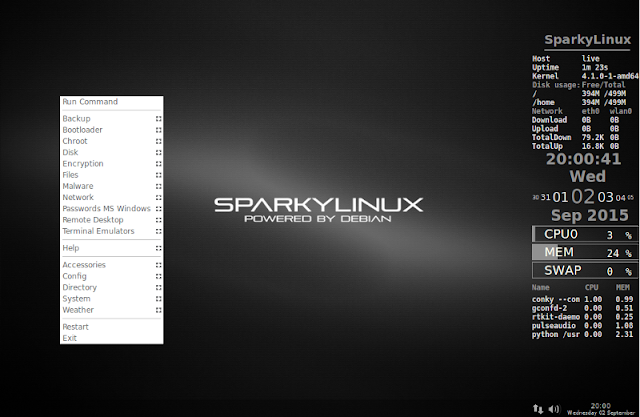Viewport: 640px width, 417px height.
Task: Click the 'pulseaudio' process row
Action: tap(582, 326)
